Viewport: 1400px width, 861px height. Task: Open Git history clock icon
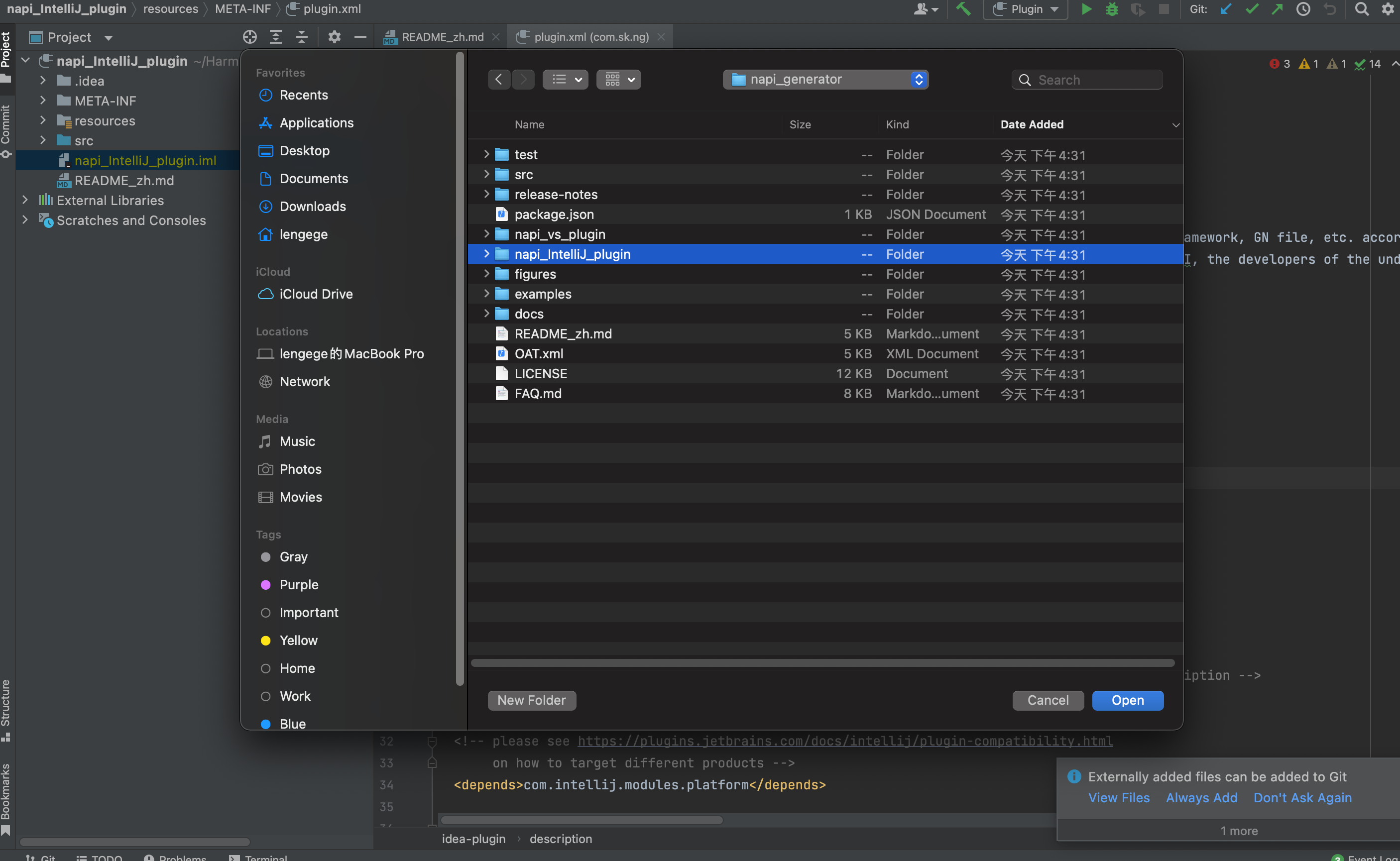click(1303, 9)
